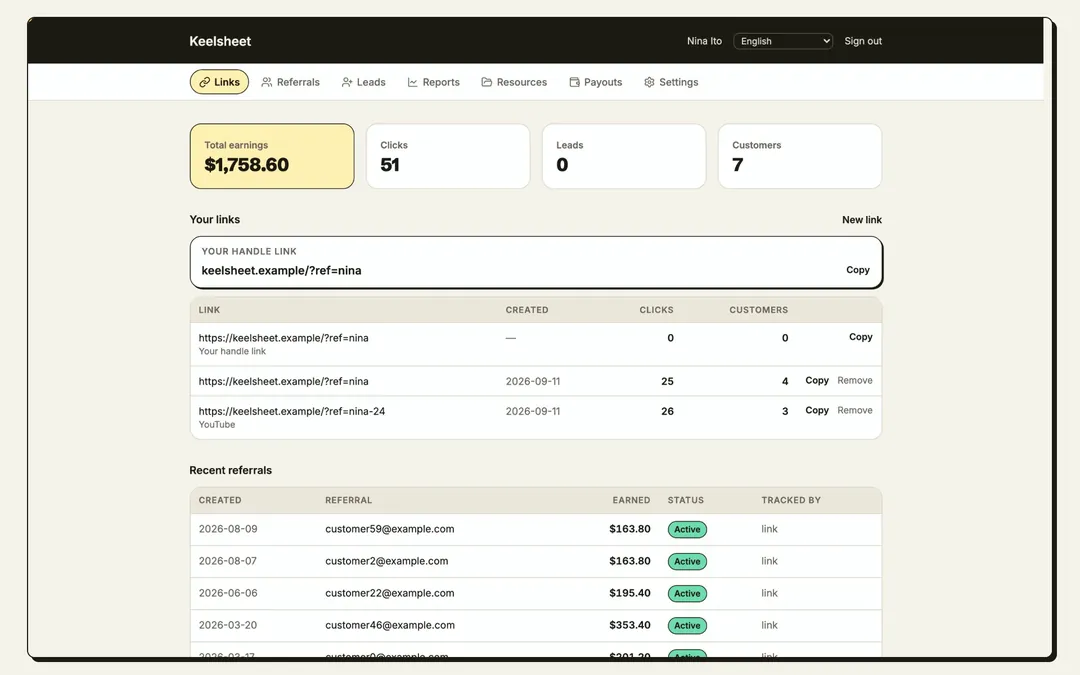
Task: Click Active status badge for customer22
Action: click(x=687, y=594)
